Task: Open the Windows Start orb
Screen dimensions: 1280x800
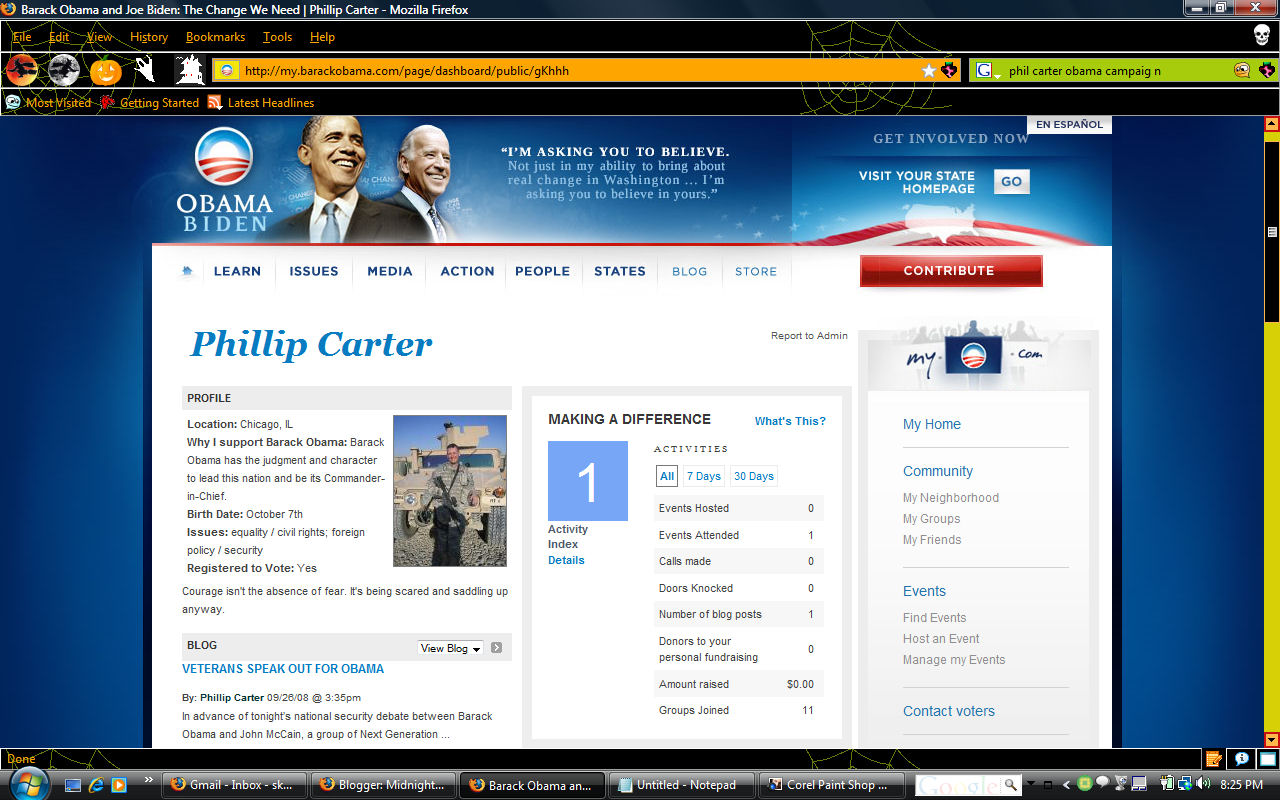Action: tap(28, 784)
